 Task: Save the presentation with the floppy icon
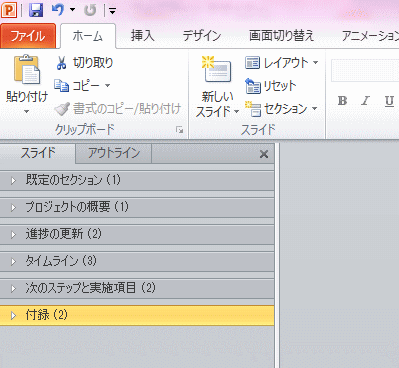click(36, 10)
